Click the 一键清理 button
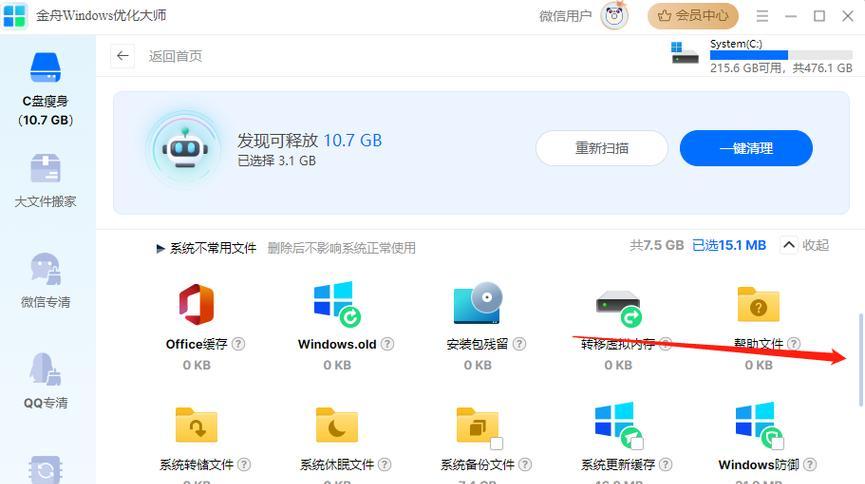 746,148
